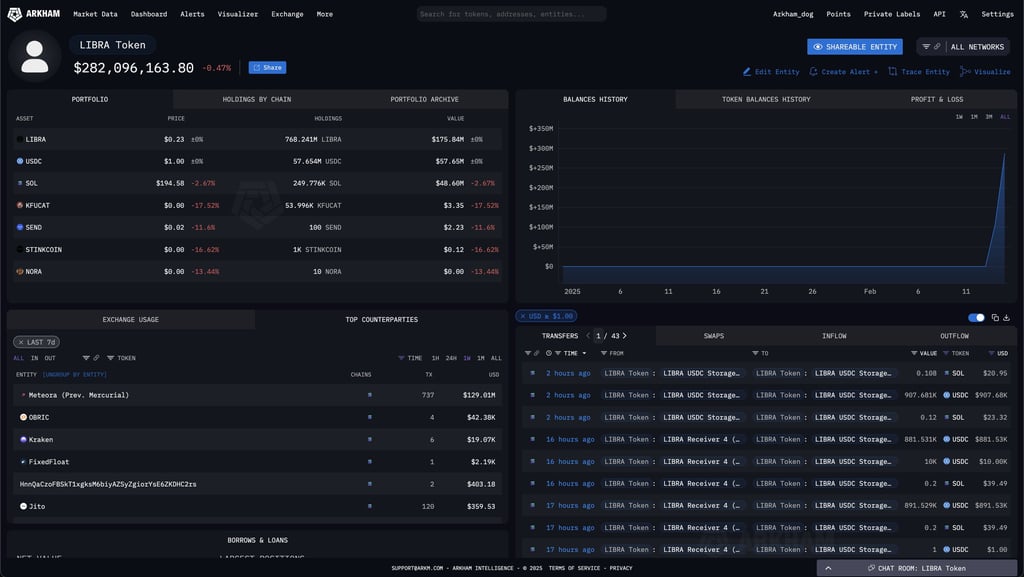Select 1H time range in counterparties

(x=436, y=358)
